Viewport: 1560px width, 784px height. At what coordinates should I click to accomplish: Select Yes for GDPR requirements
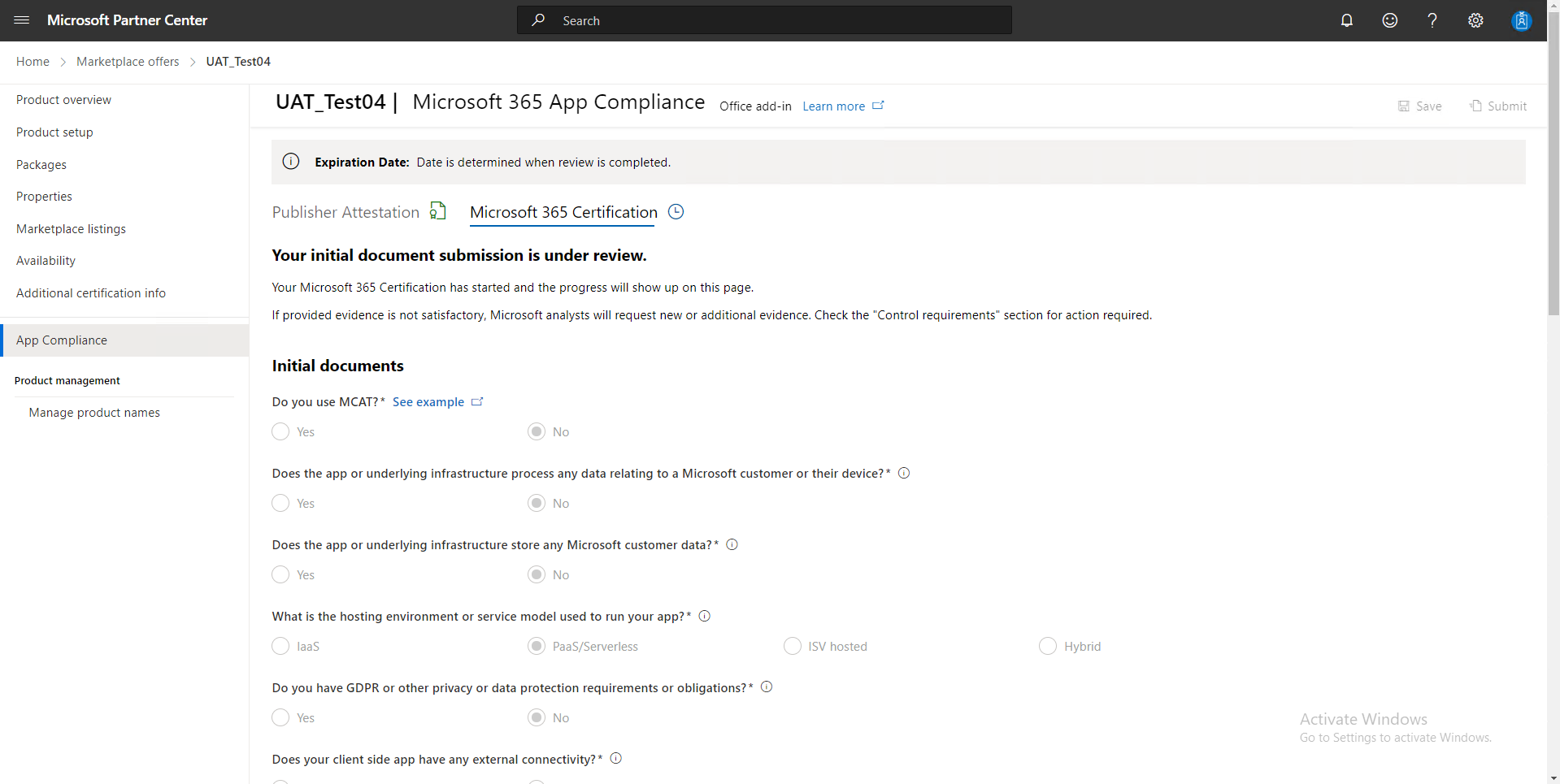point(280,717)
